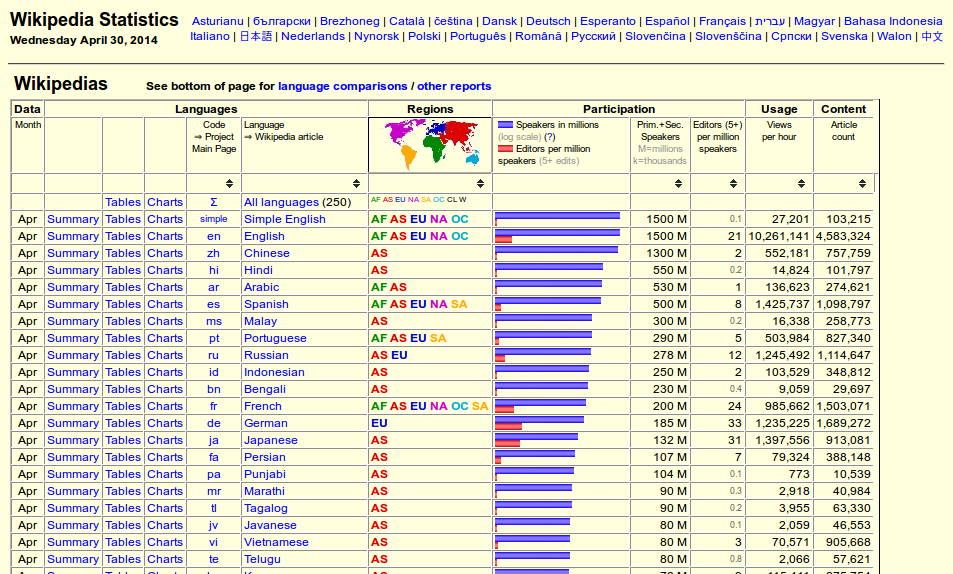Viewport: 953px width, 574px height.
Task: Sort by Prim.+Sec. Speakers column arrows
Action: pyautogui.click(x=678, y=184)
